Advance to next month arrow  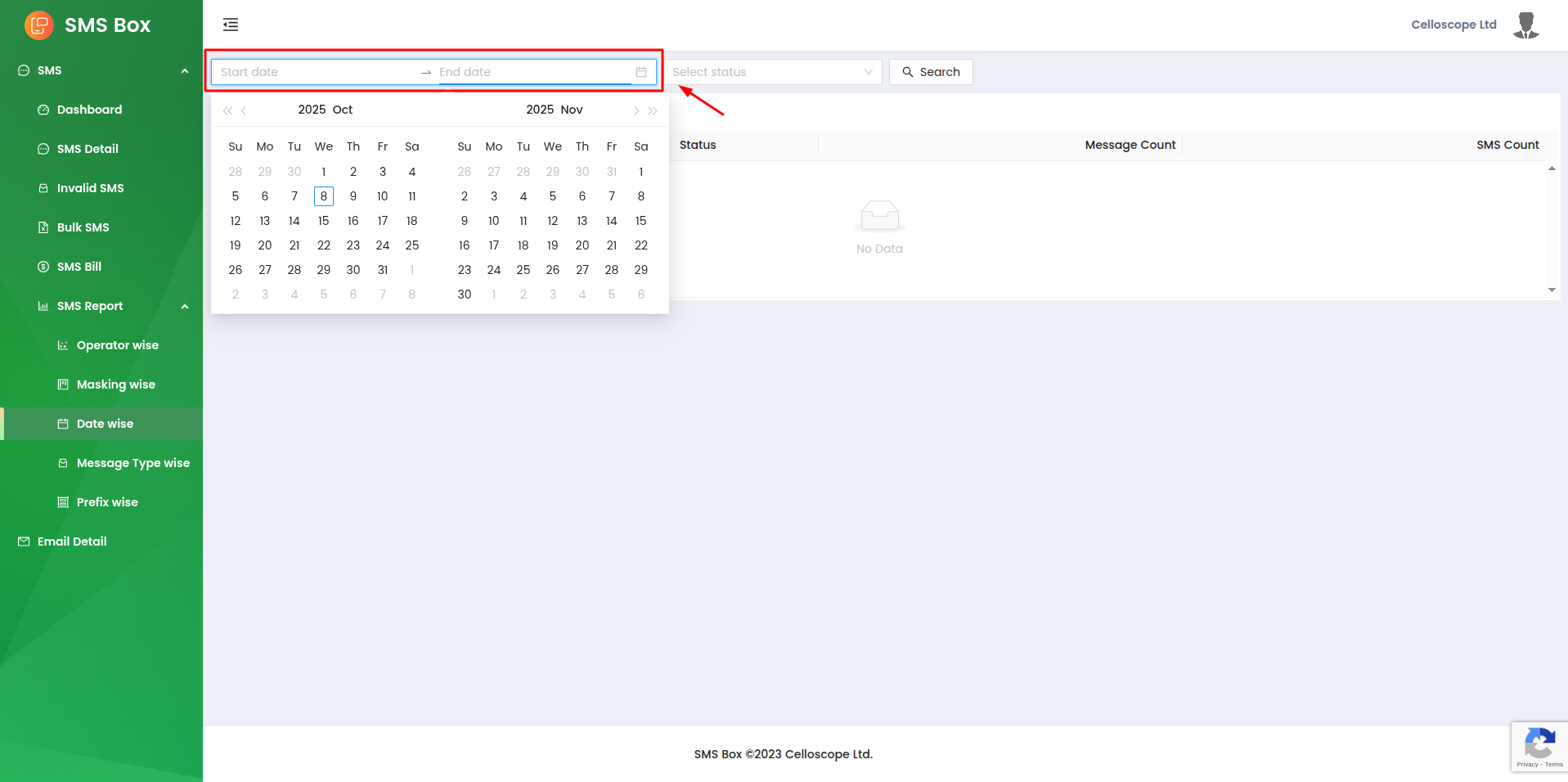636,110
